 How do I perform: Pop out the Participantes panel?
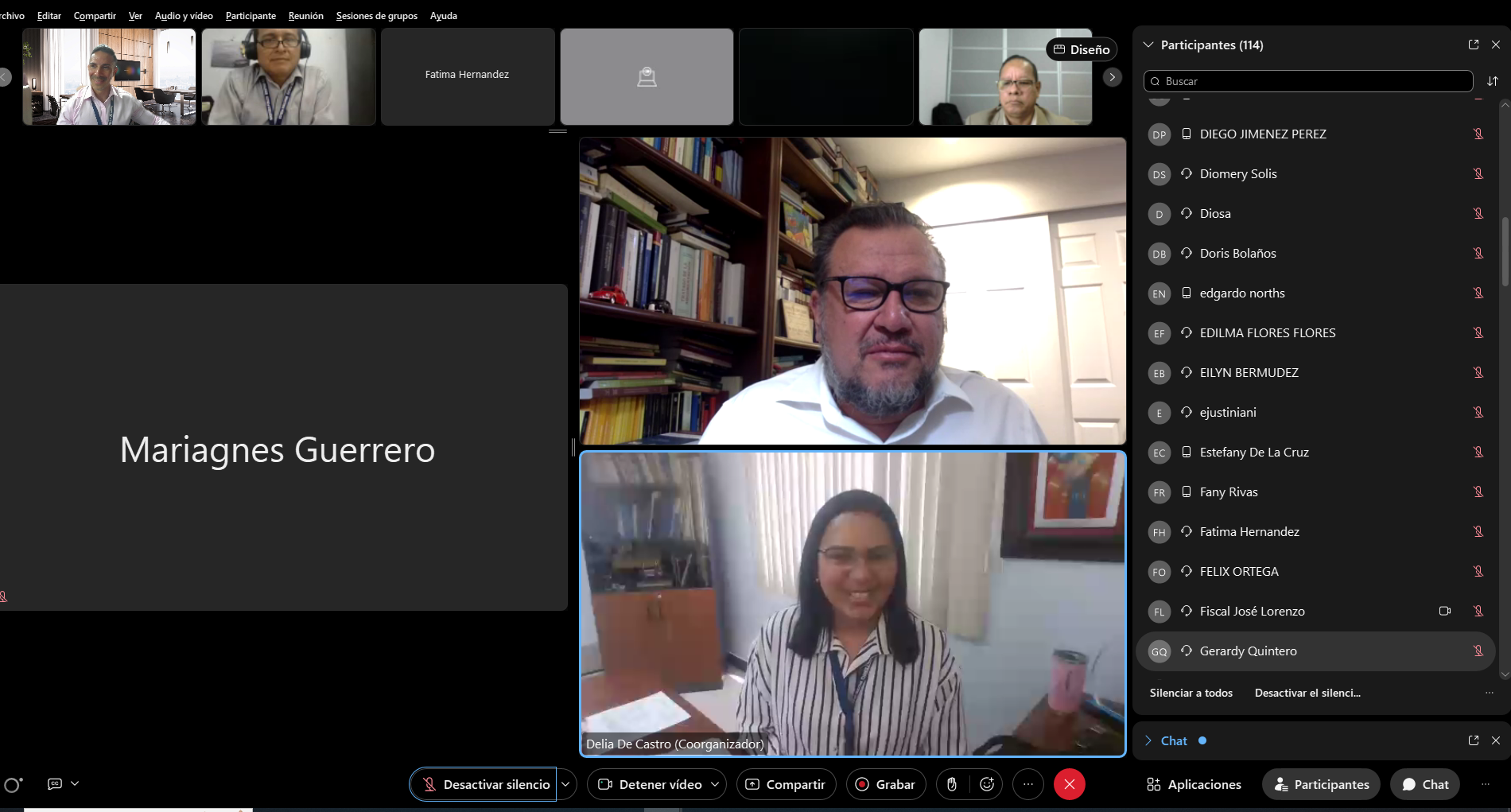point(1474,45)
